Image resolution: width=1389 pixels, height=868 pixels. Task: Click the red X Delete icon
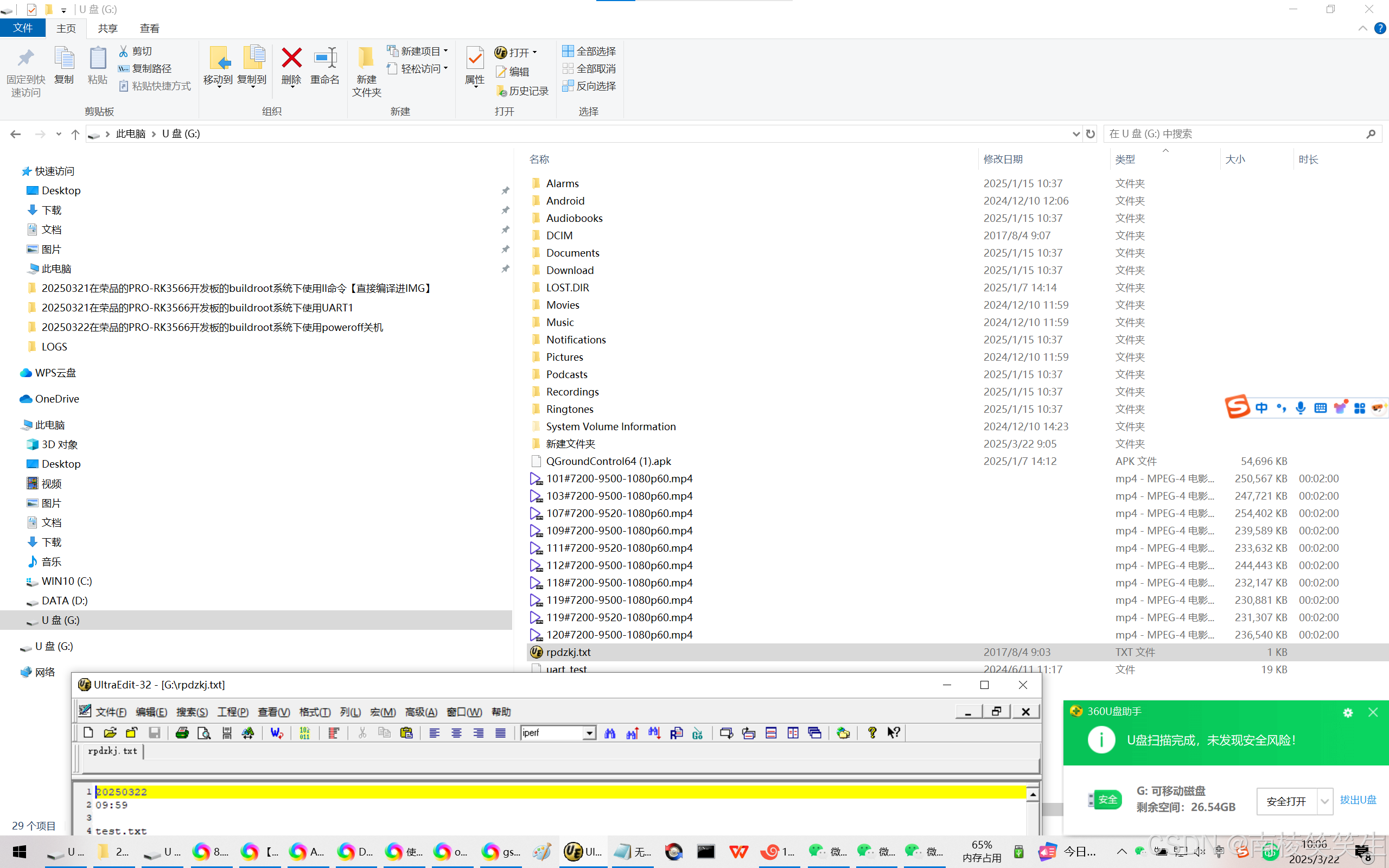[x=291, y=58]
